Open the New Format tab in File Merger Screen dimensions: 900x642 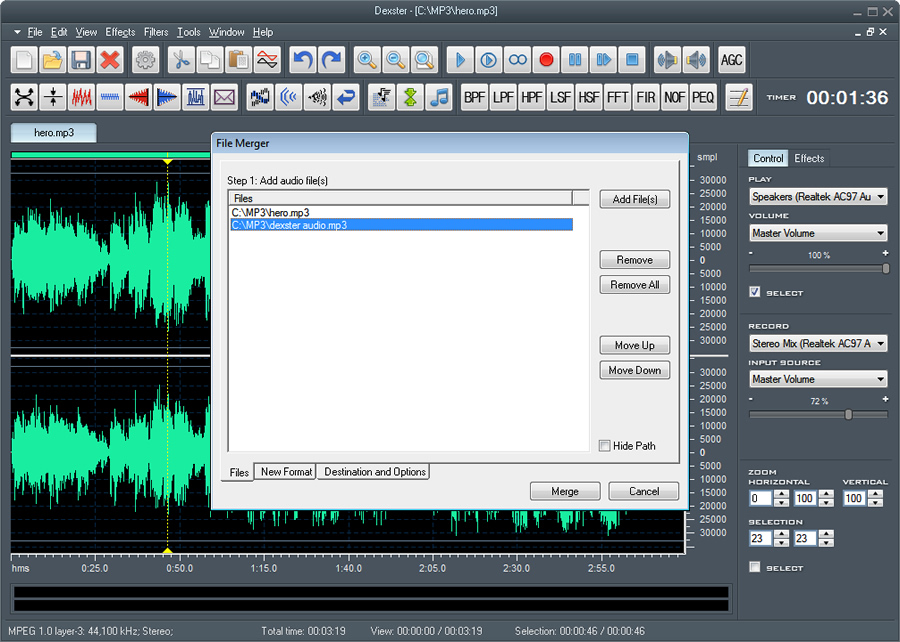click(285, 471)
